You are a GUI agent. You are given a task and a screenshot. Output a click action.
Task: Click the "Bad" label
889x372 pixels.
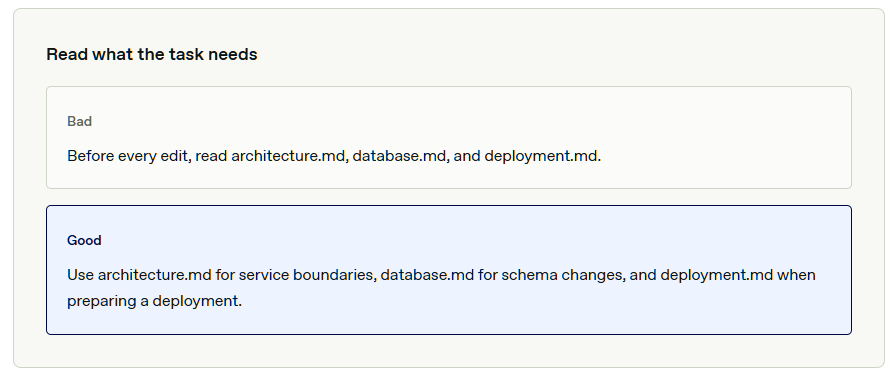(x=79, y=121)
